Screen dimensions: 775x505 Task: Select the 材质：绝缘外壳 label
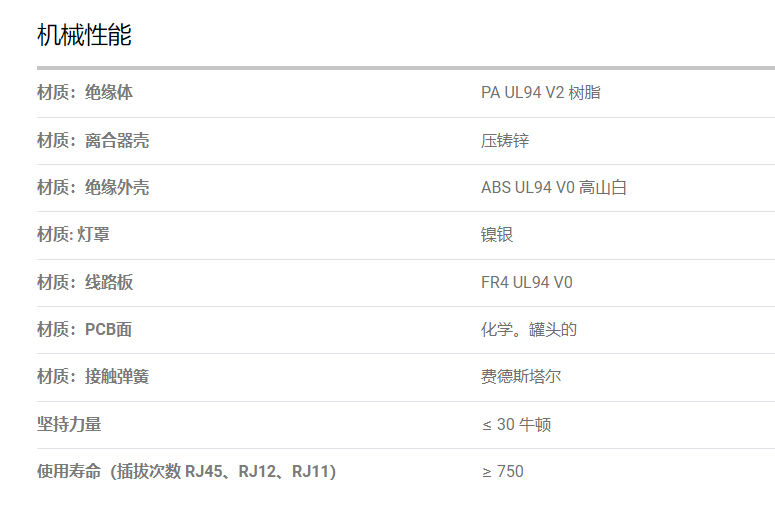[93, 187]
